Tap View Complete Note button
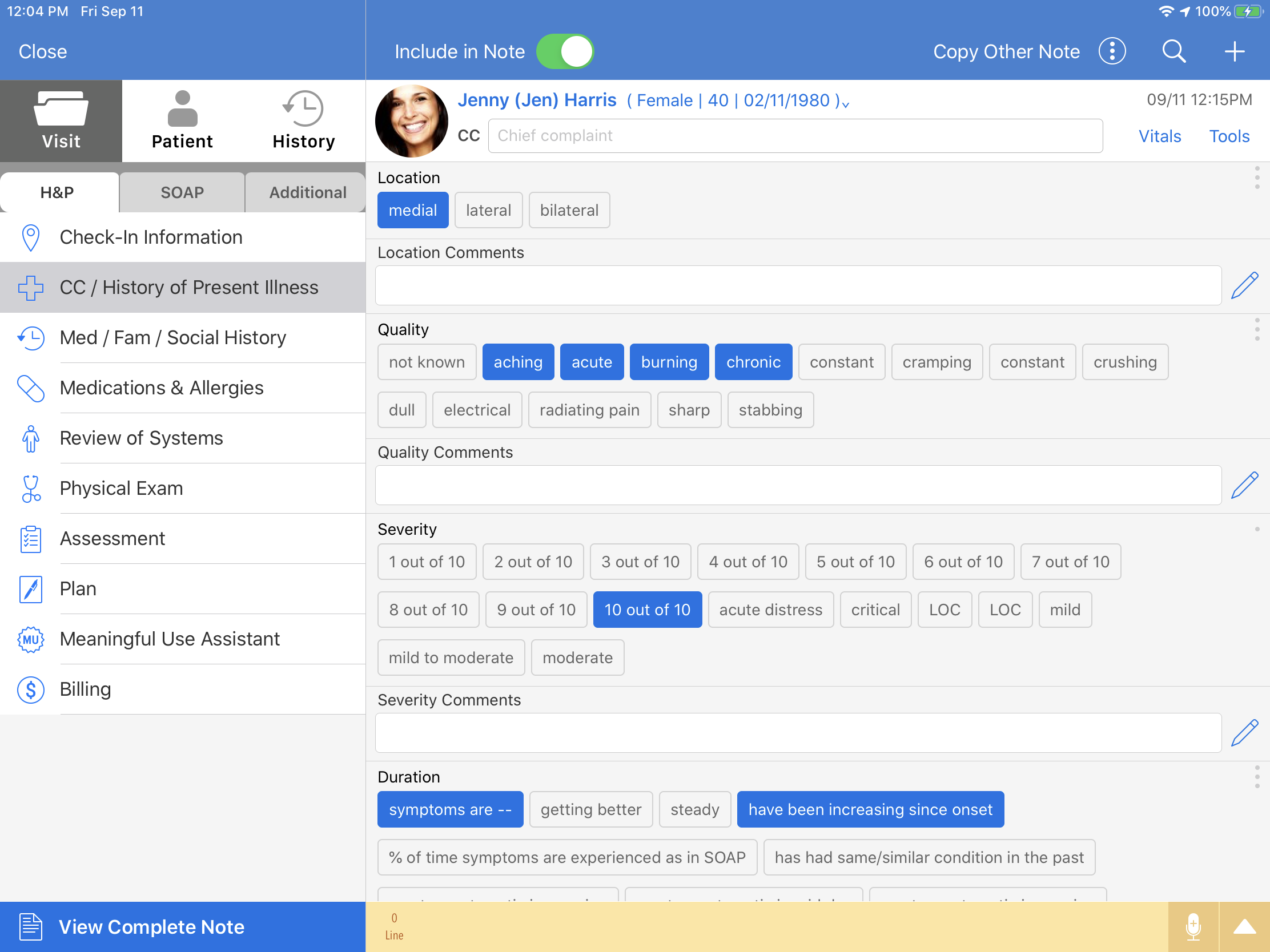Viewport: 1270px width, 952px height. (x=183, y=927)
